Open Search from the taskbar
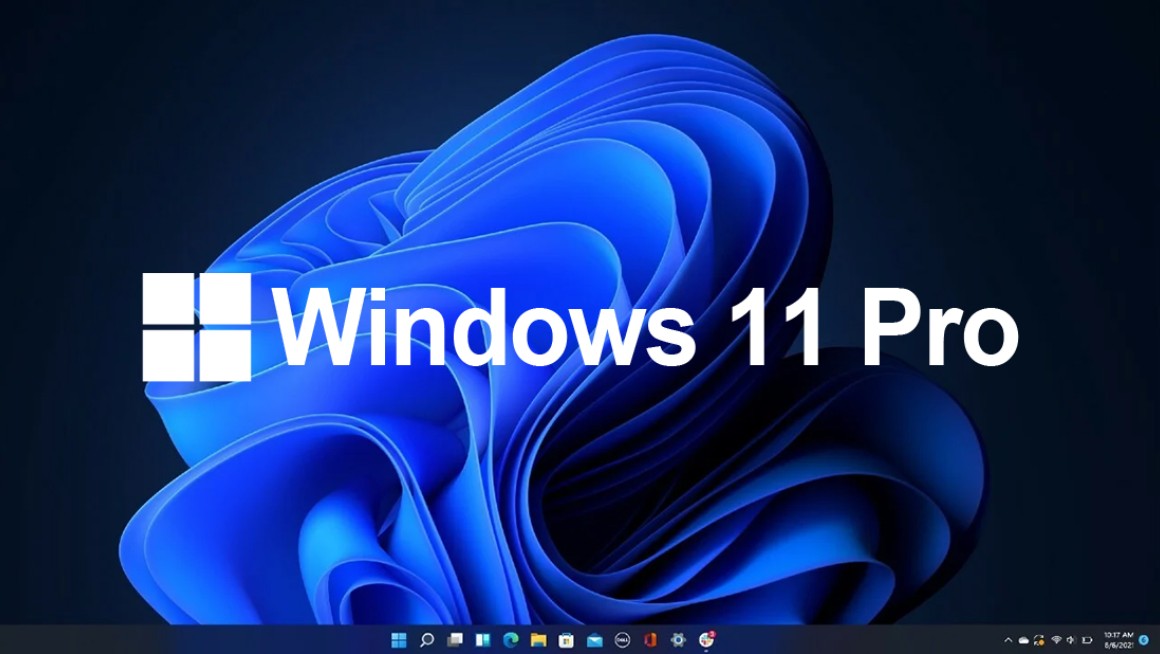This screenshot has width=1160, height=654. pos(426,638)
